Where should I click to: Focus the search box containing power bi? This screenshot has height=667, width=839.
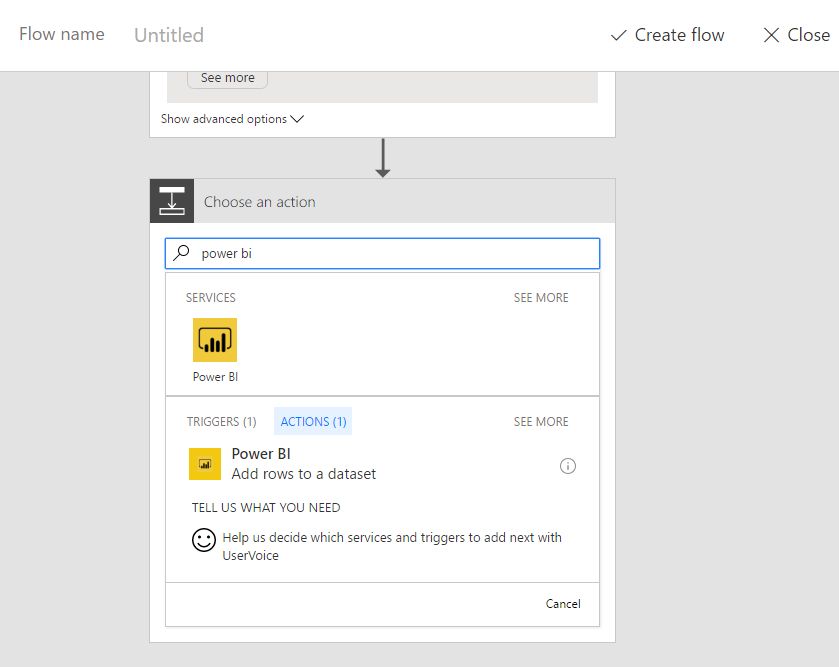390,254
